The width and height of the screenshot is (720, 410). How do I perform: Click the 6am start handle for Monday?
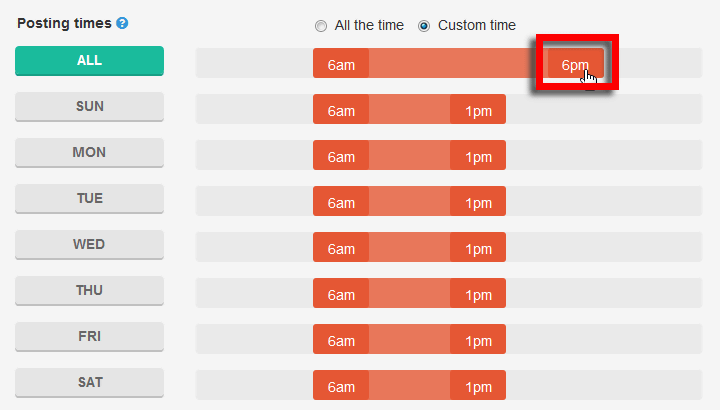click(341, 155)
